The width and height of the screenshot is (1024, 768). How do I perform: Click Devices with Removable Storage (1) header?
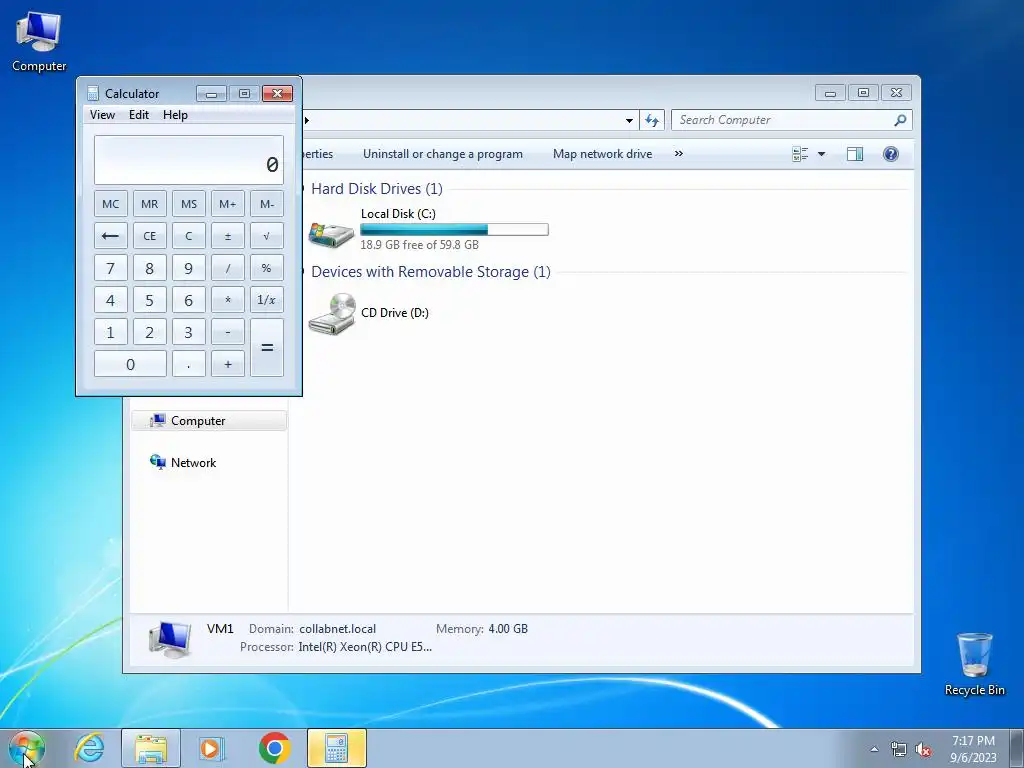431,272
